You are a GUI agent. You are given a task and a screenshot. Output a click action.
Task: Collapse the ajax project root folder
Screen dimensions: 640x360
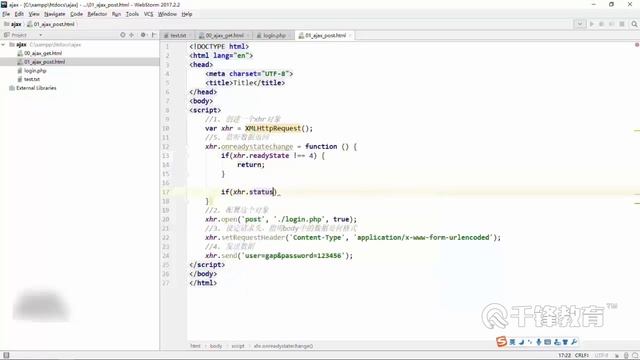click(x=3, y=44)
